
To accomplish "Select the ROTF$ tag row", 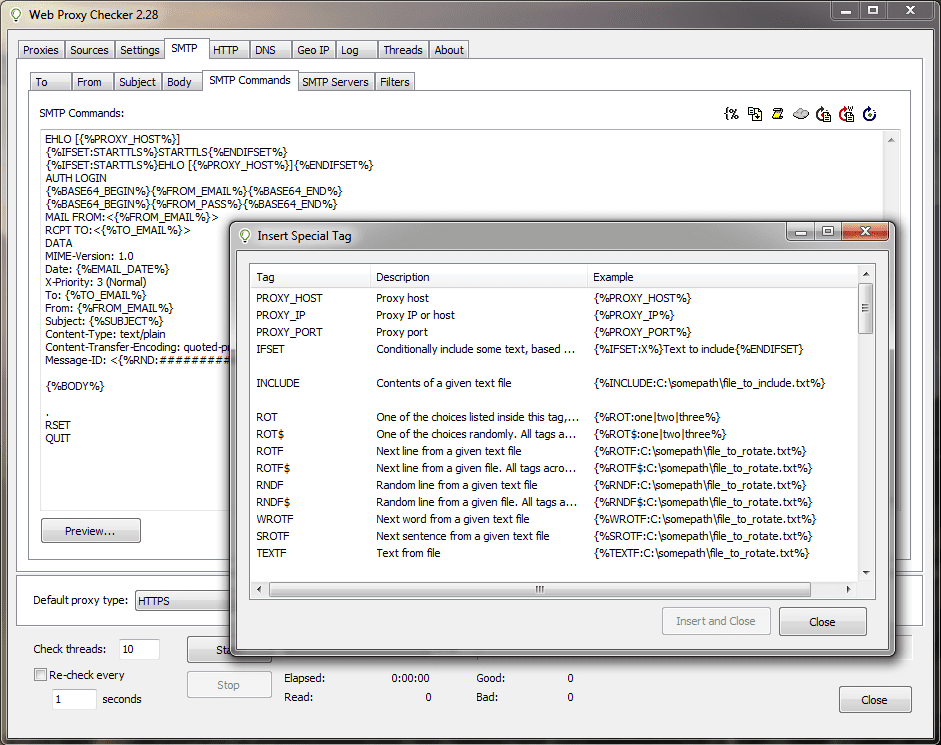I will pos(555,468).
